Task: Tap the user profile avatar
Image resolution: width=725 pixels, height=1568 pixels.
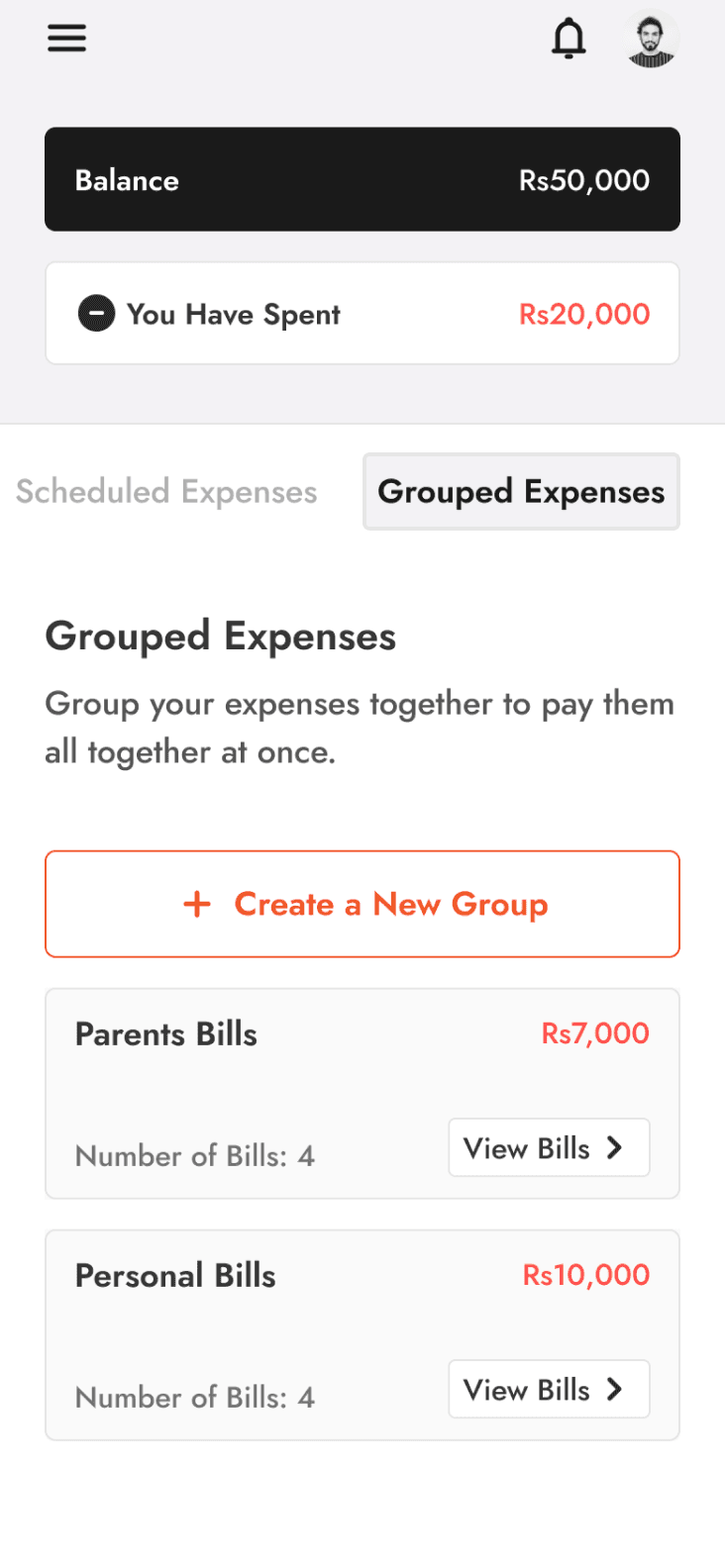Action: pos(652,39)
